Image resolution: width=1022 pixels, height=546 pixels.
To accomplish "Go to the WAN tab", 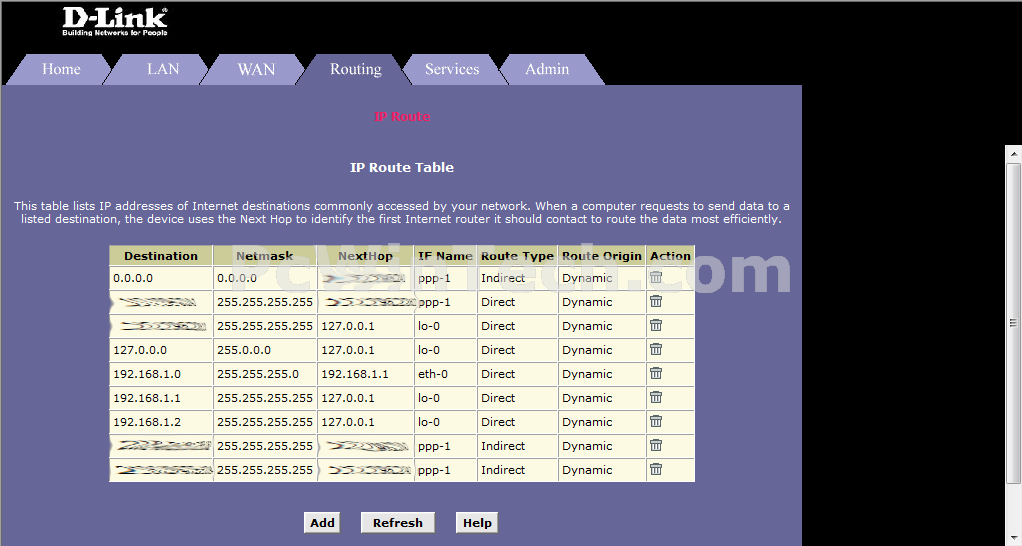I will pos(256,69).
